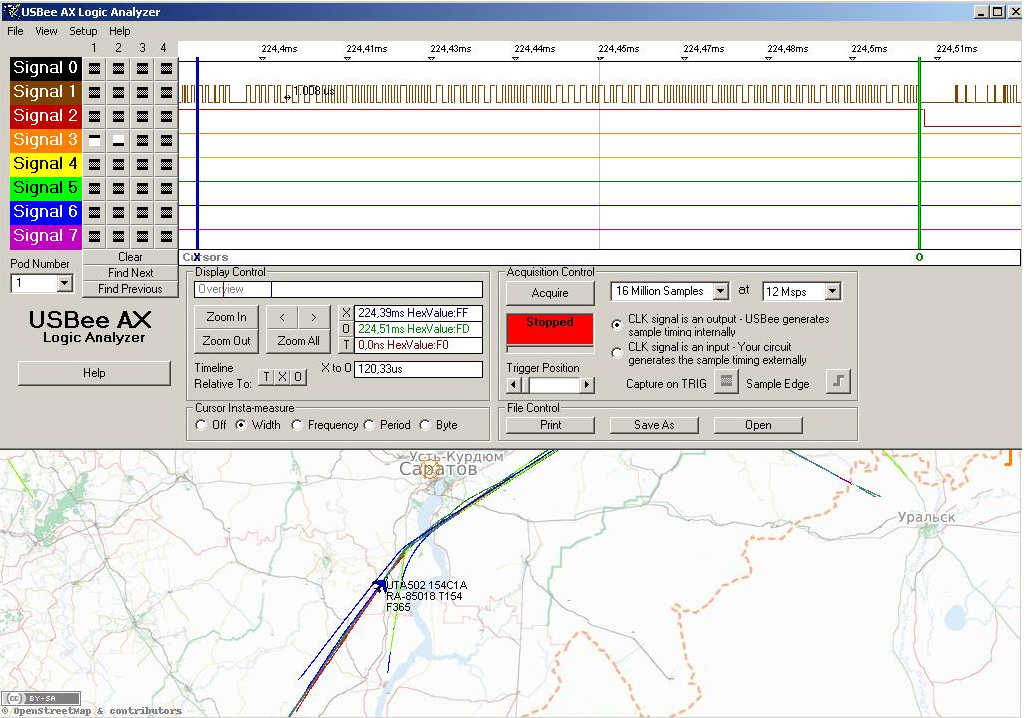The height and width of the screenshot is (718, 1026).
Task: Set Signal 1 trigger in column 3
Action: click(143, 92)
